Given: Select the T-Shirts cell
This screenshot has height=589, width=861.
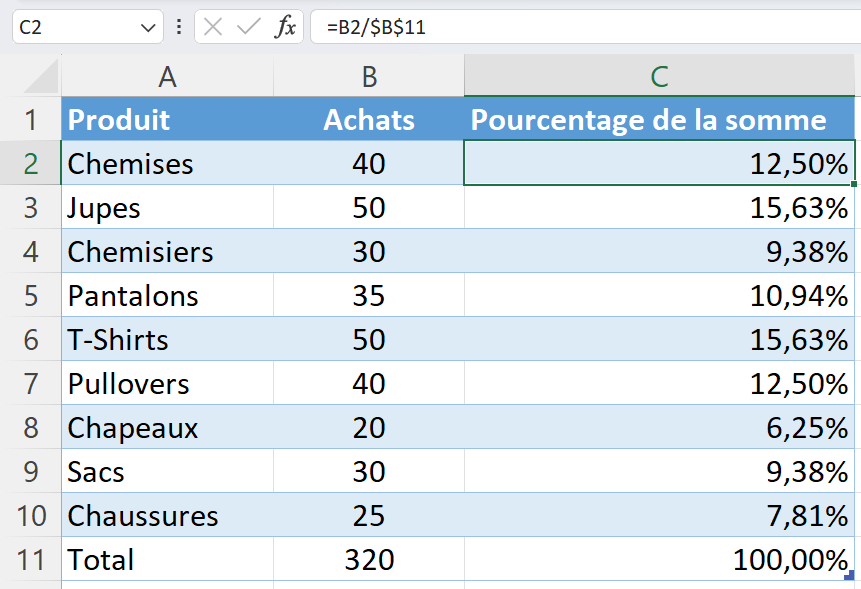Looking at the screenshot, I should pos(167,339).
